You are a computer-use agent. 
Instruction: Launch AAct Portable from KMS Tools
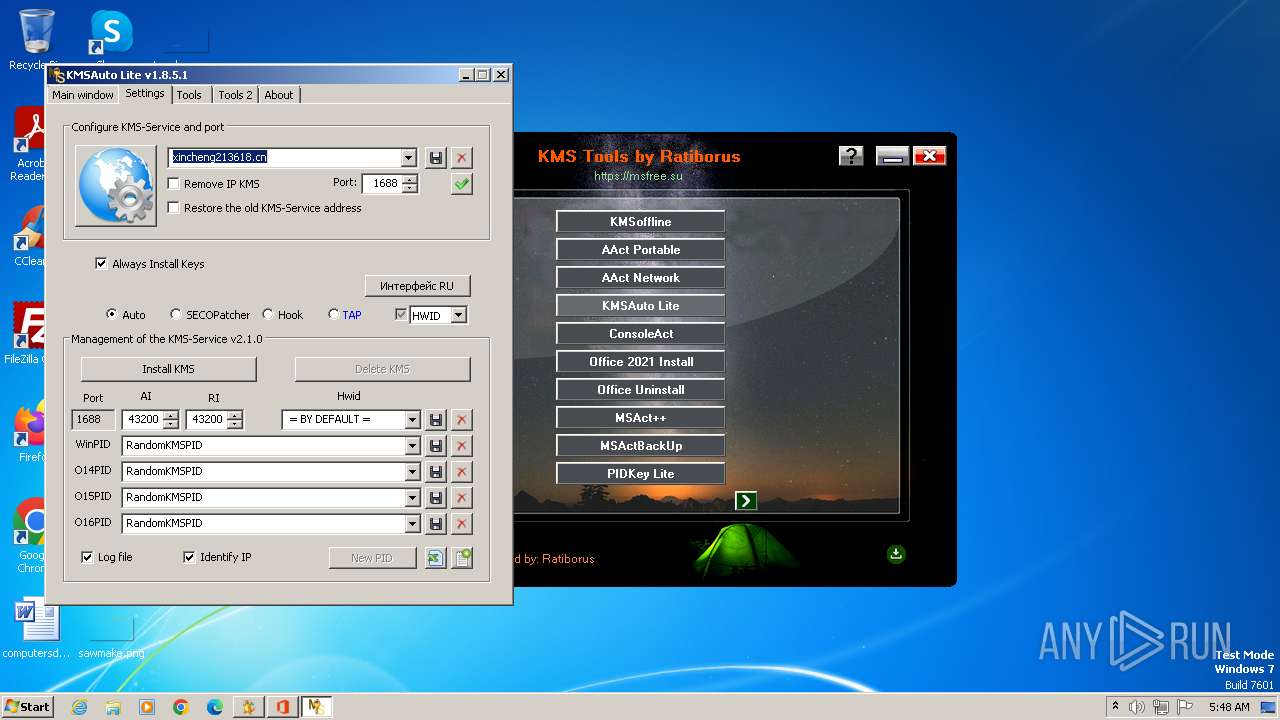(641, 250)
